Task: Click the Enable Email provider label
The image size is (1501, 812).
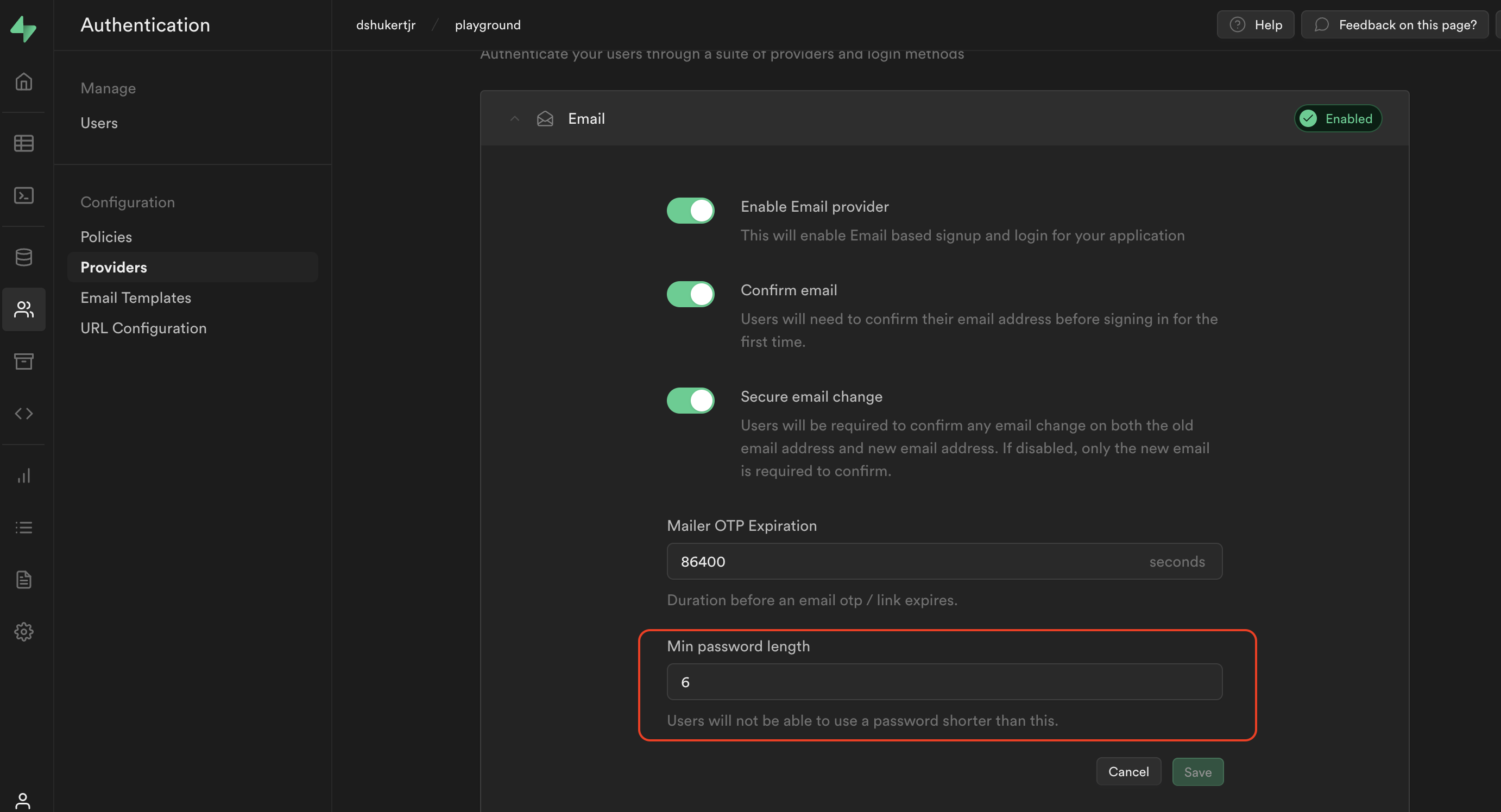Action: click(814, 206)
